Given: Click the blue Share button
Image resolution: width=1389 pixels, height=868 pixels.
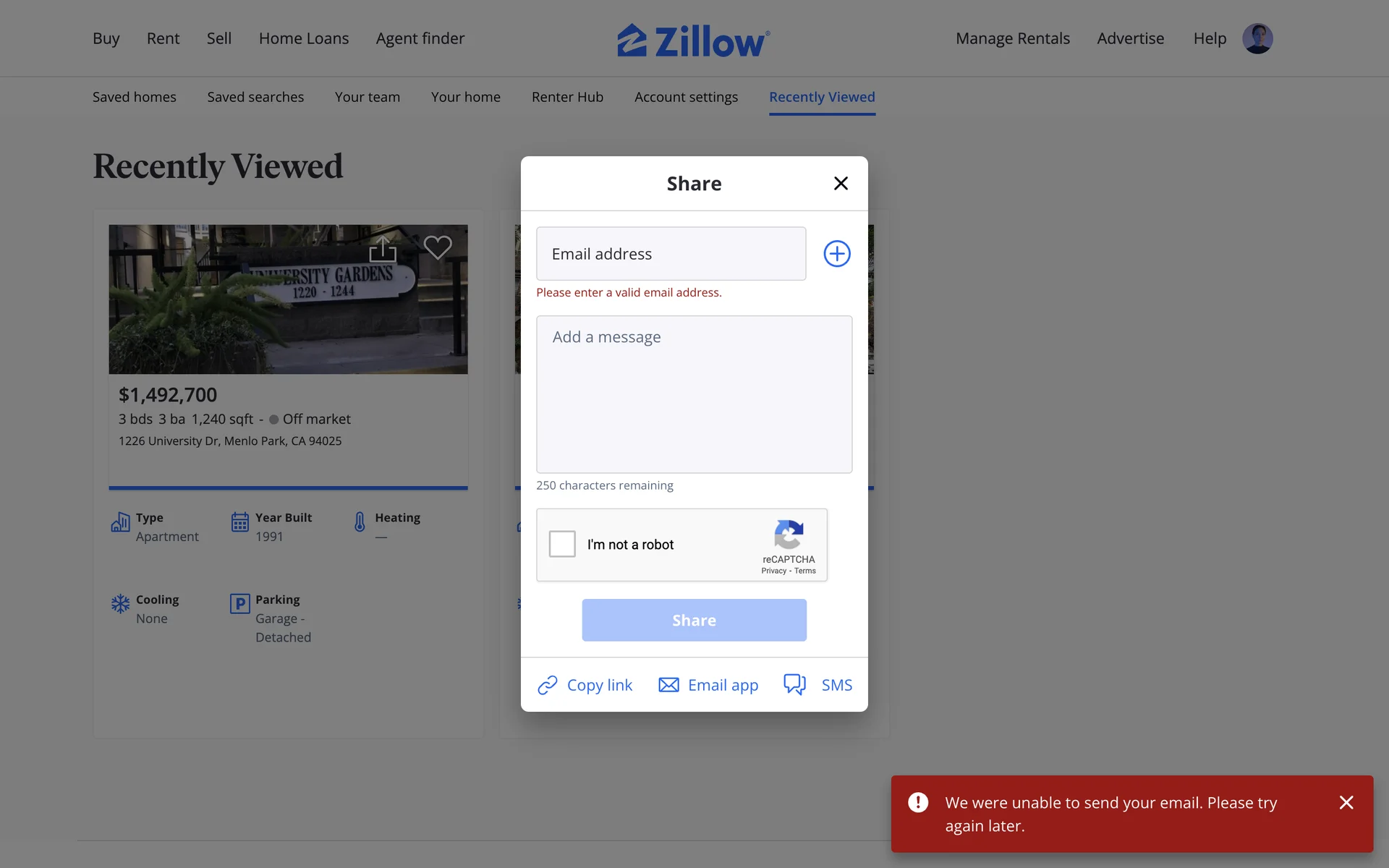Looking at the screenshot, I should 694,620.
